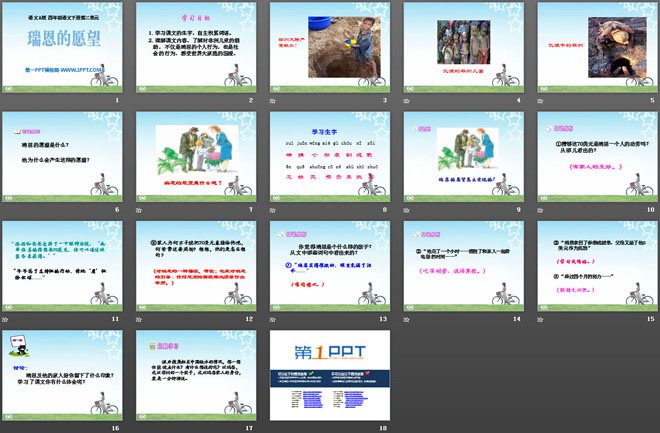Select slide 3 showing boy beside water hole

pyautogui.click(x=330, y=48)
